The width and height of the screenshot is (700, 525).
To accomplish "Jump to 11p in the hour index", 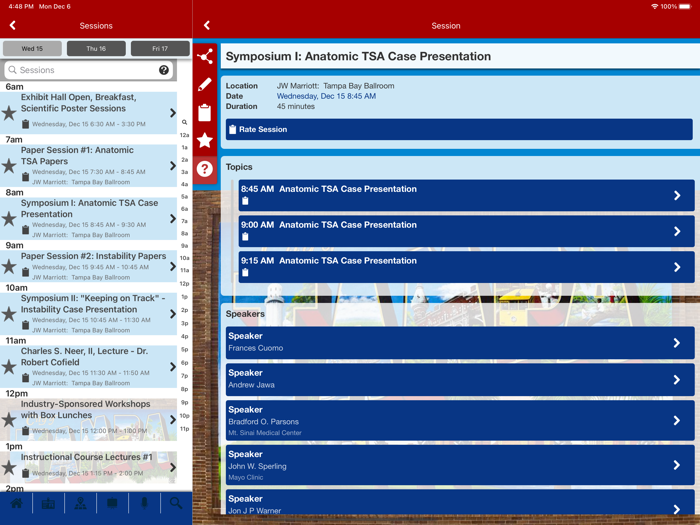I will (184, 429).
